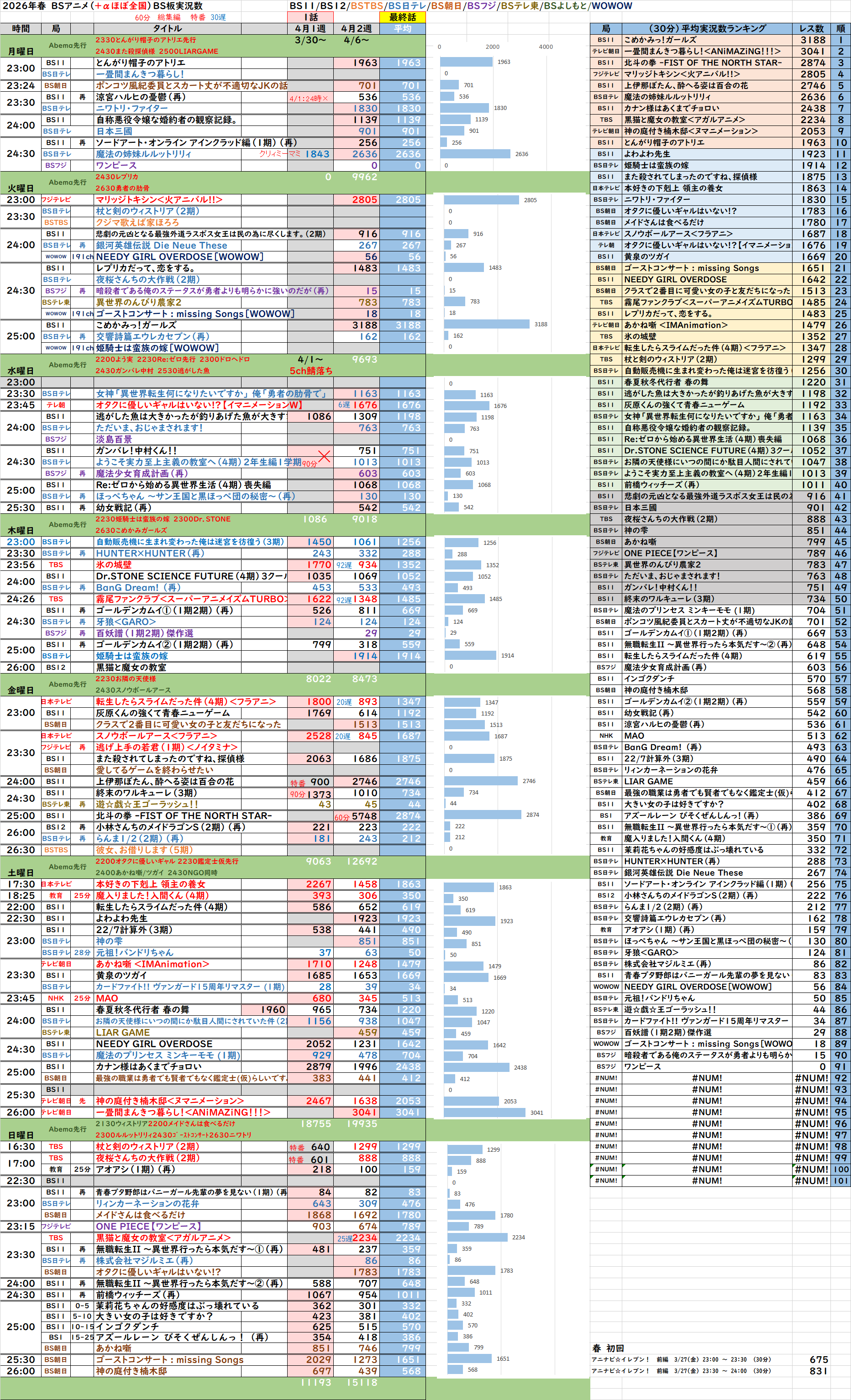Select the 土曜日 day label
This screenshot has height=1400, width=851.
[21, 872]
